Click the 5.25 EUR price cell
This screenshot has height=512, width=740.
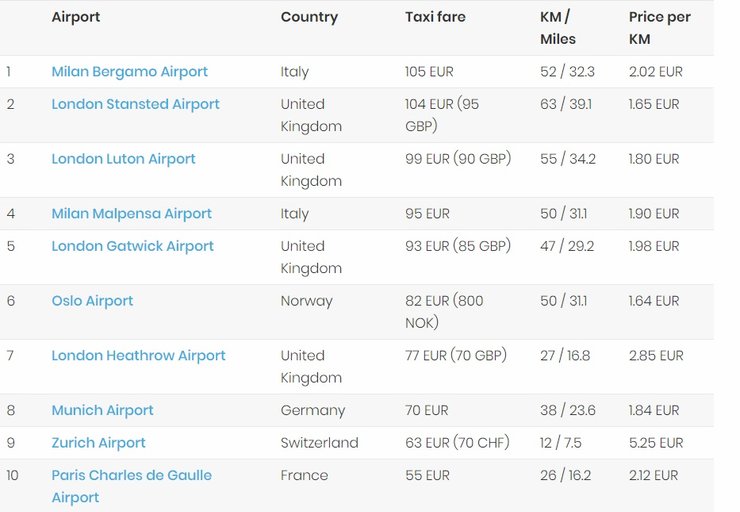pos(655,443)
